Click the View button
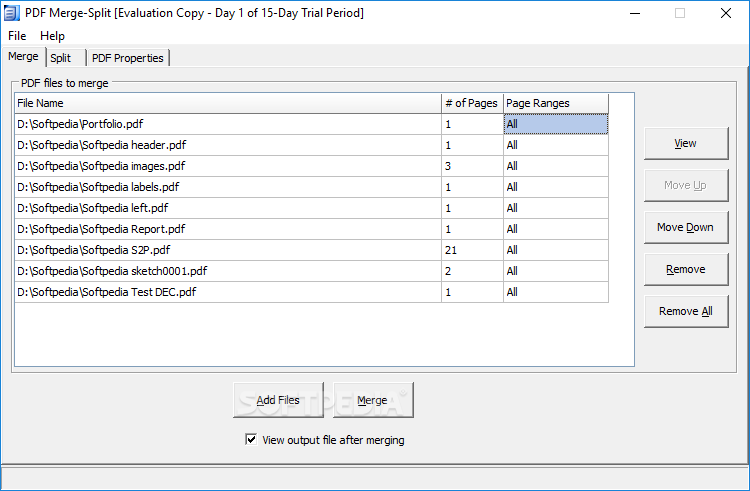Image resolution: width=750 pixels, height=491 pixels. click(x=686, y=143)
